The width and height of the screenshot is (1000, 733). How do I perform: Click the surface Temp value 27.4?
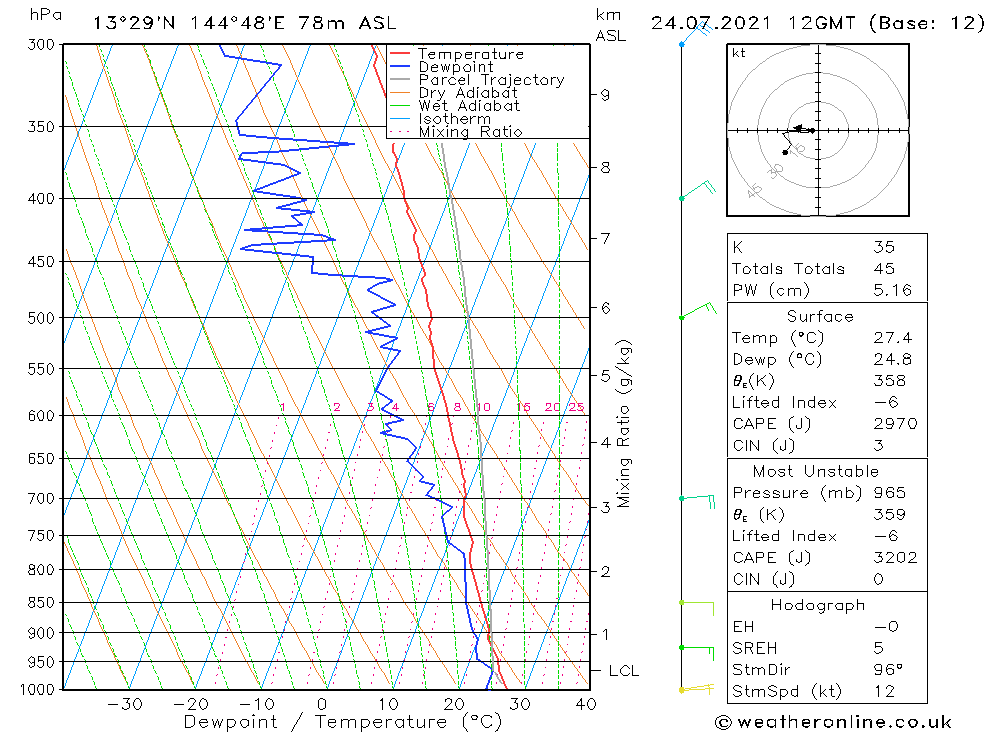892,337
